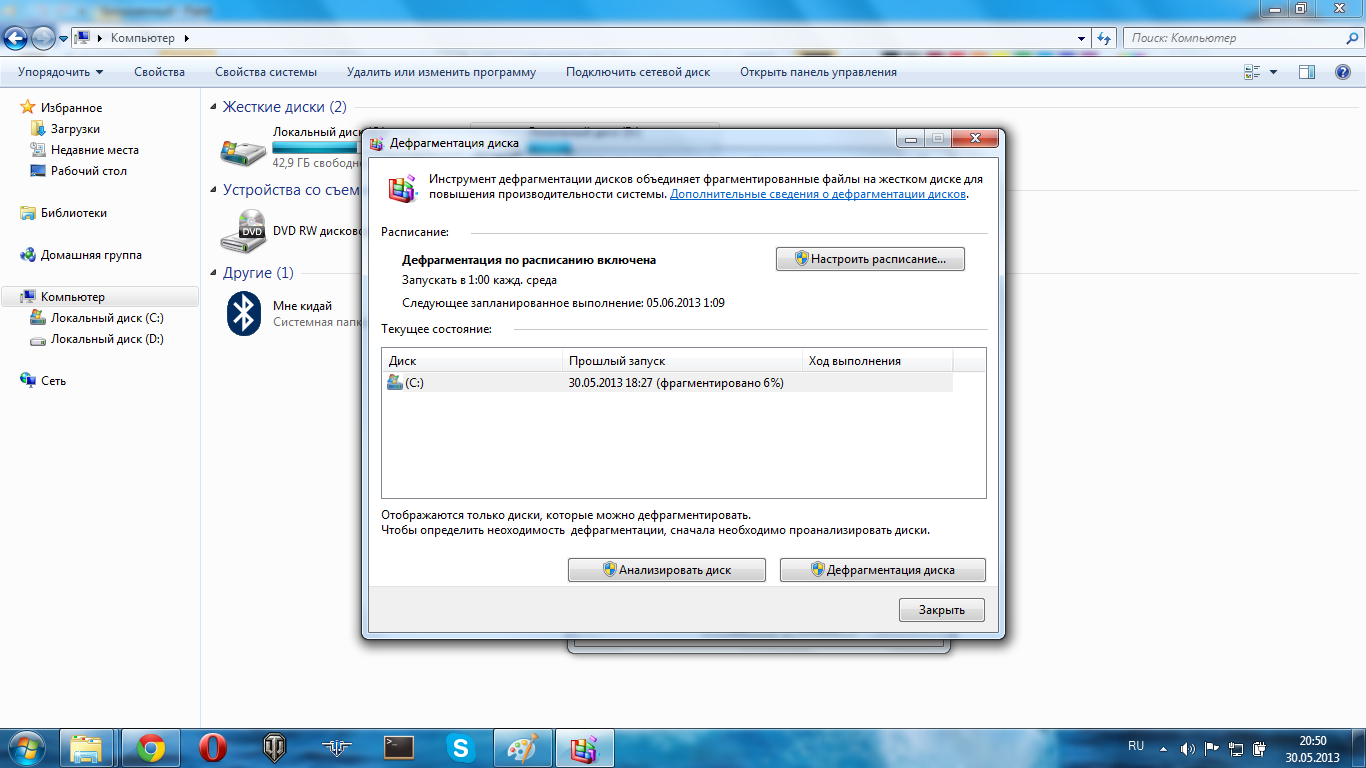Open the command prompt taskbar icon

pos(399,748)
